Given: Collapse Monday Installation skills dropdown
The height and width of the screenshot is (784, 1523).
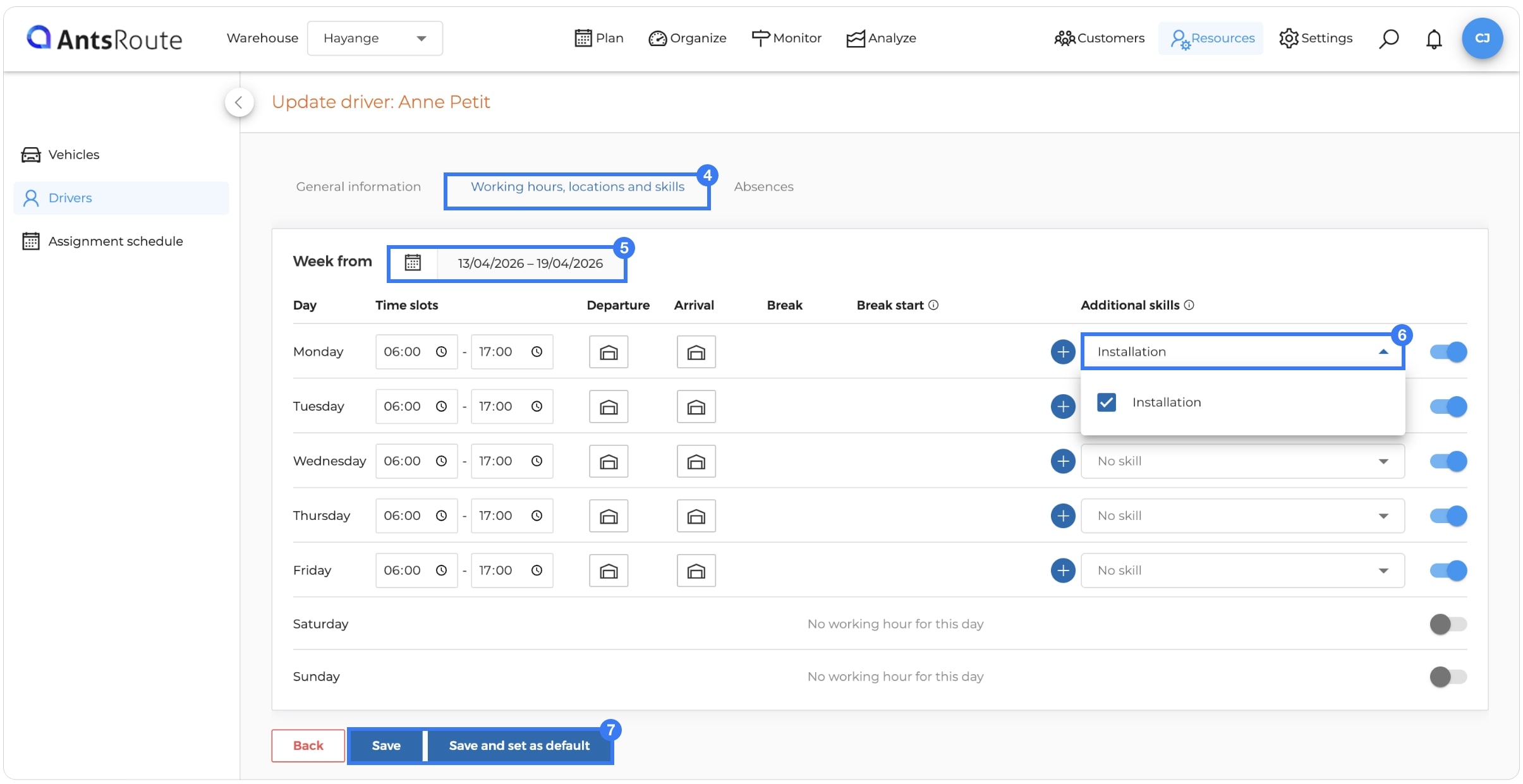Looking at the screenshot, I should [x=1242, y=352].
